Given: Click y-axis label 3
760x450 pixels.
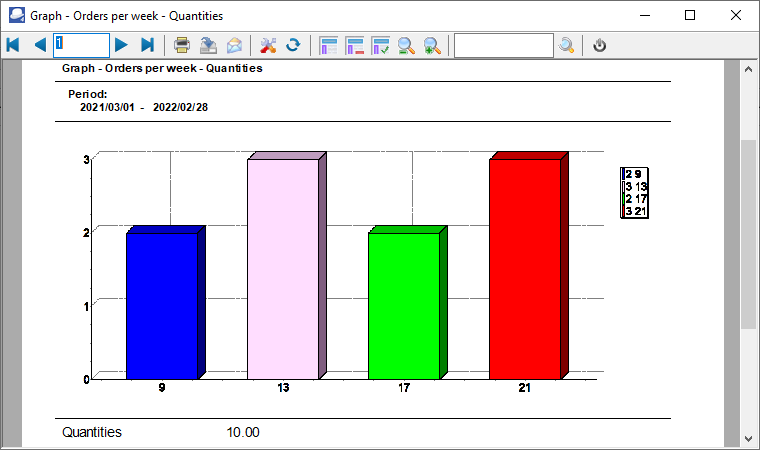Looking at the screenshot, I should coord(86,159).
